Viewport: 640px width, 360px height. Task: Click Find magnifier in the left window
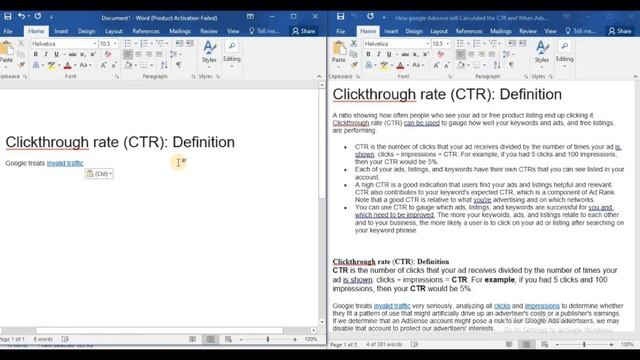tap(232, 46)
